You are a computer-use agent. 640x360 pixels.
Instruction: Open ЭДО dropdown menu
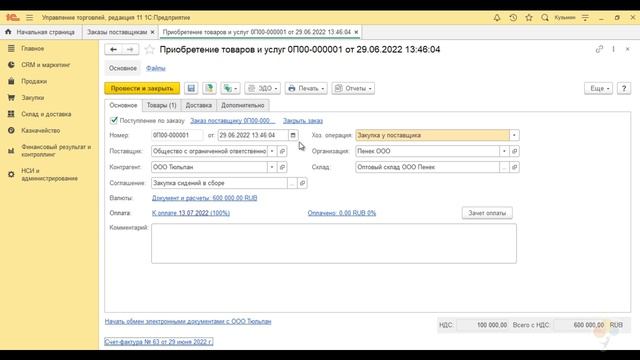[262, 89]
